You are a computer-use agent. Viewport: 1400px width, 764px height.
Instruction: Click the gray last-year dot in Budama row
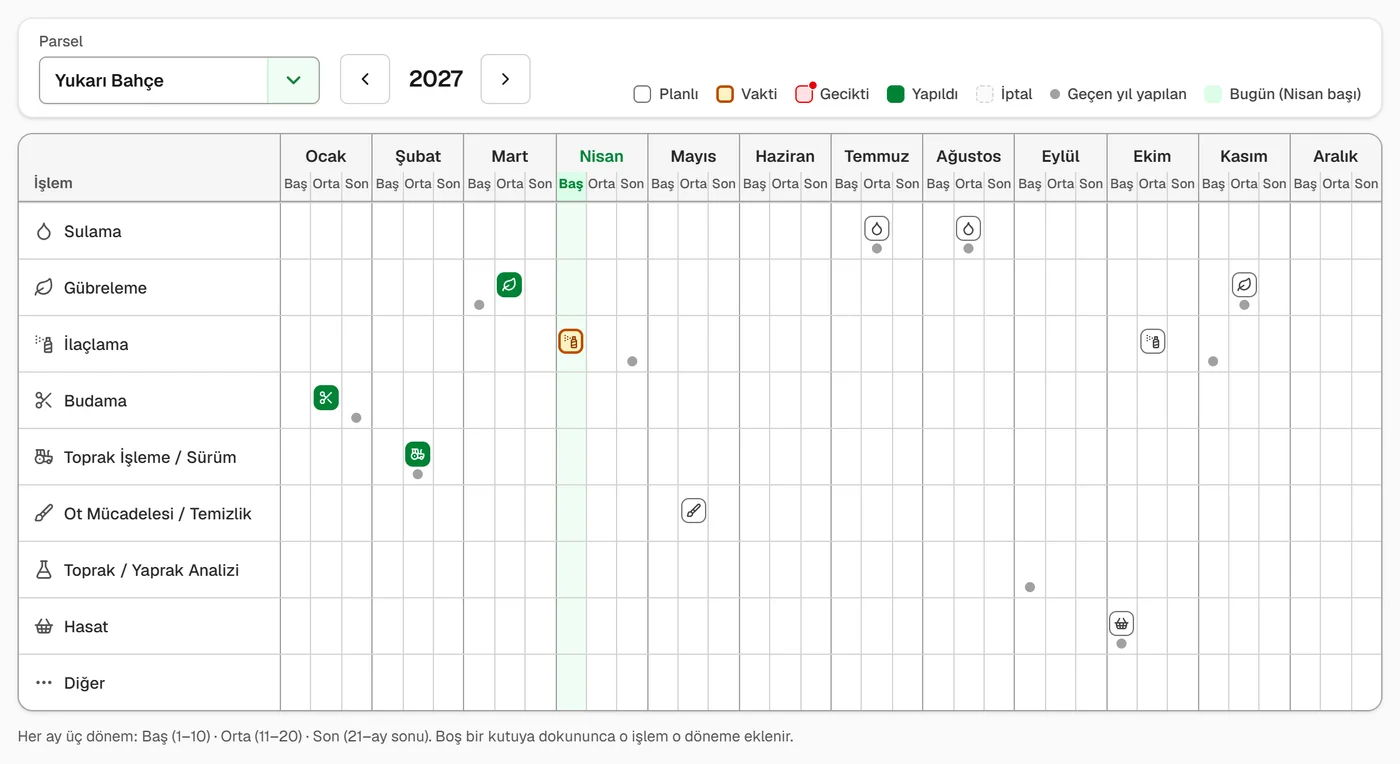coord(356,418)
